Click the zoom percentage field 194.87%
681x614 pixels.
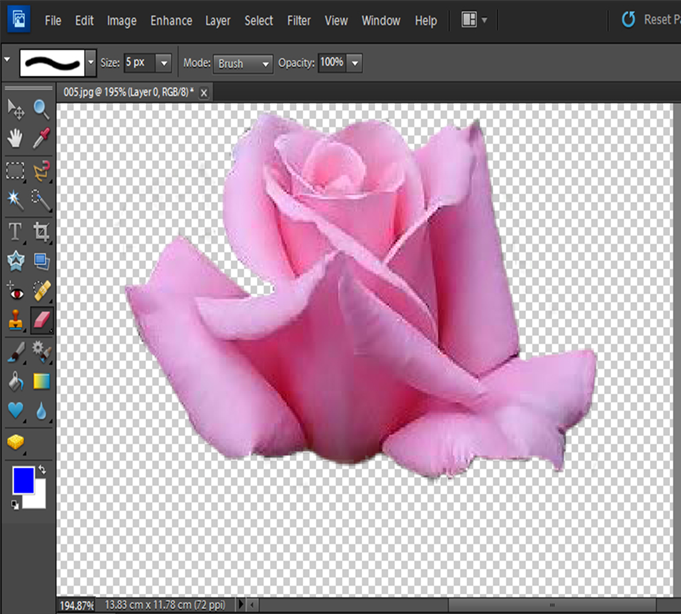coord(76,605)
